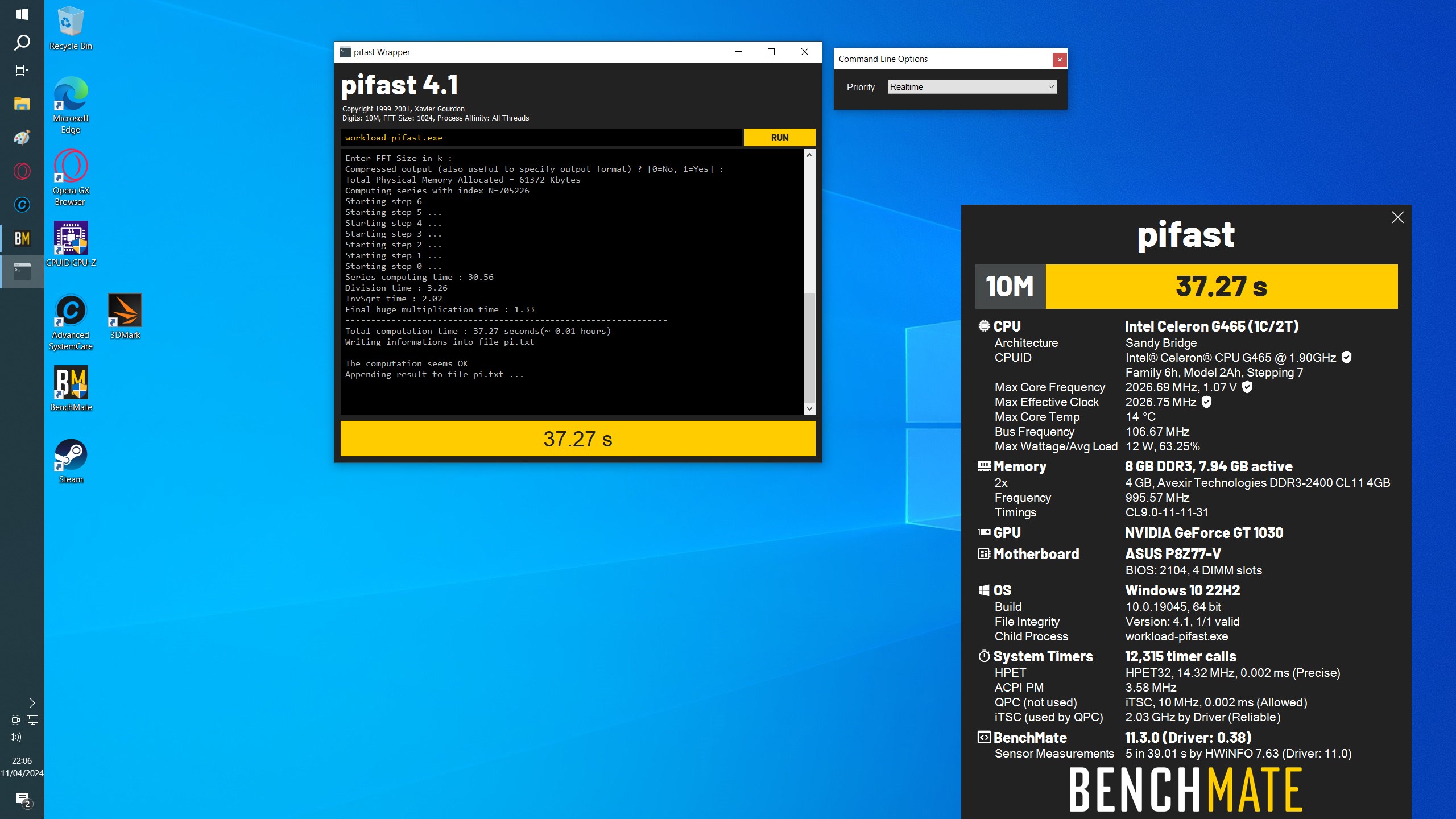Click 'NVIDIA GeForce GT 1030' text
The image size is (1456, 819).
1204,533
